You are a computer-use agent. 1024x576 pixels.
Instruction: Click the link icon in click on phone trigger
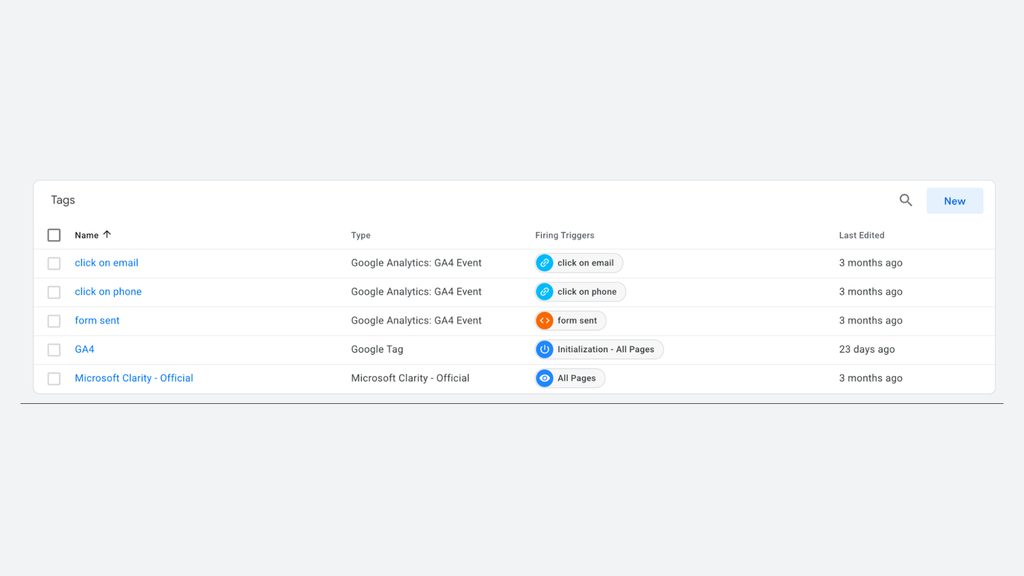(x=544, y=292)
